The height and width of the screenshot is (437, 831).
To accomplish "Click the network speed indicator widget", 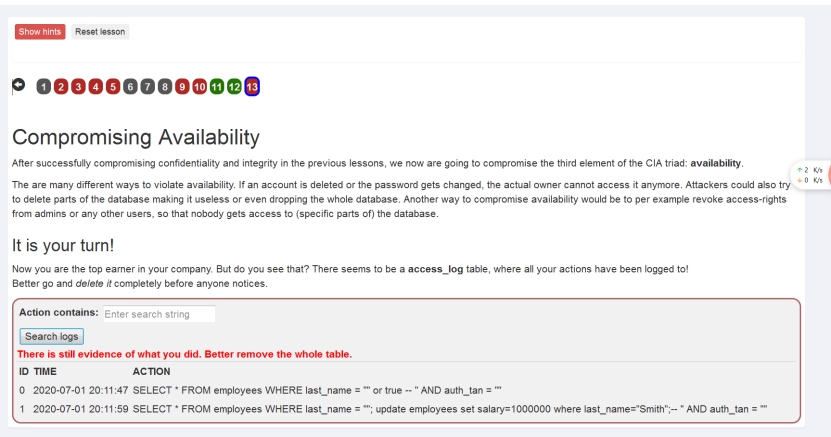I will [x=810, y=175].
